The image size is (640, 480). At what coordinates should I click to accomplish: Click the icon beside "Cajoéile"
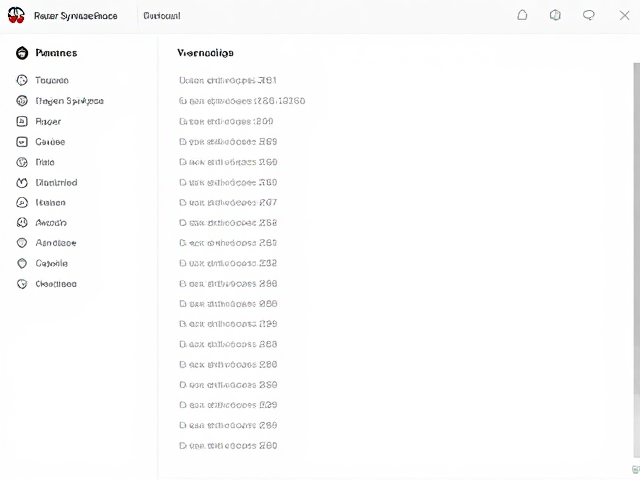[x=22, y=263]
